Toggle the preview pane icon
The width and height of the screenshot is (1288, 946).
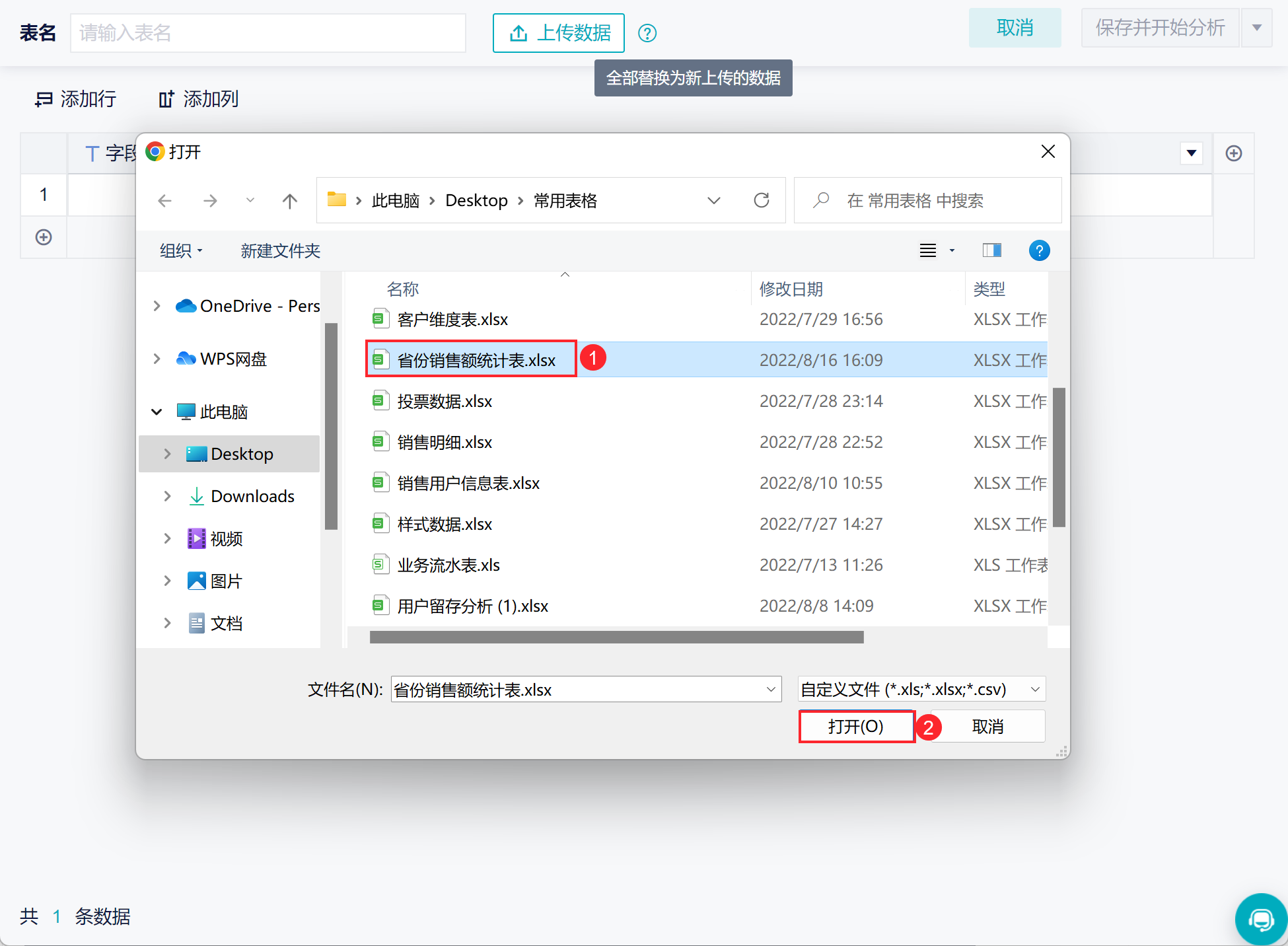click(x=991, y=250)
